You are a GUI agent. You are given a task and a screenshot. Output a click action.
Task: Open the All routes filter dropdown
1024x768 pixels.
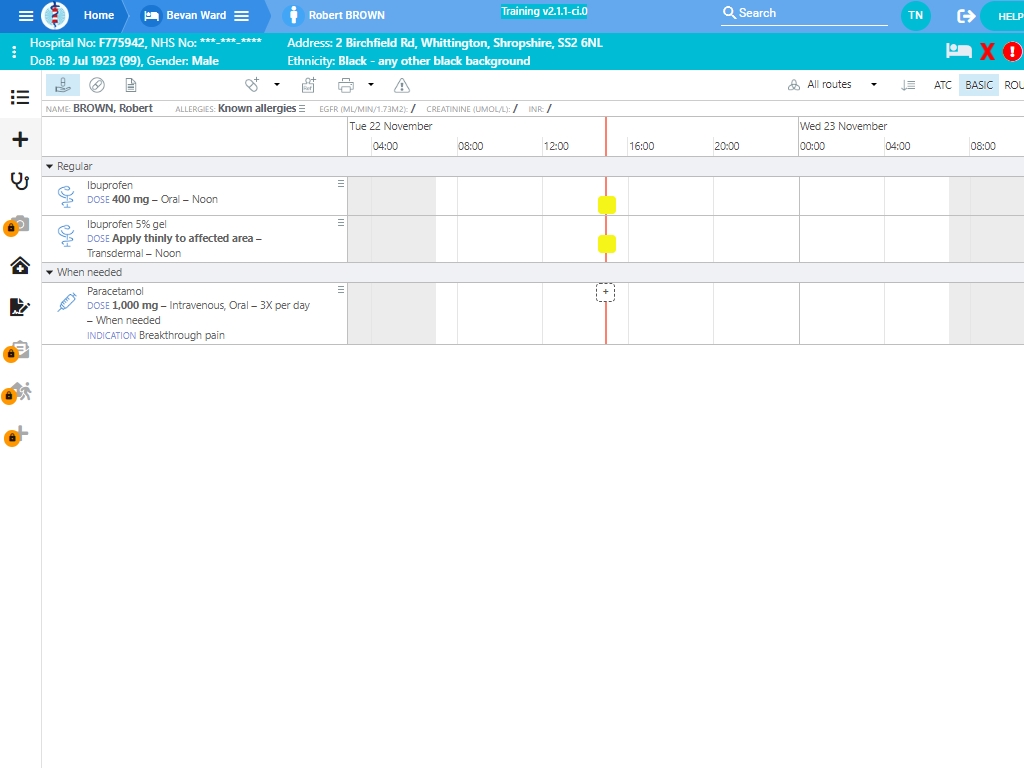[x=832, y=84]
